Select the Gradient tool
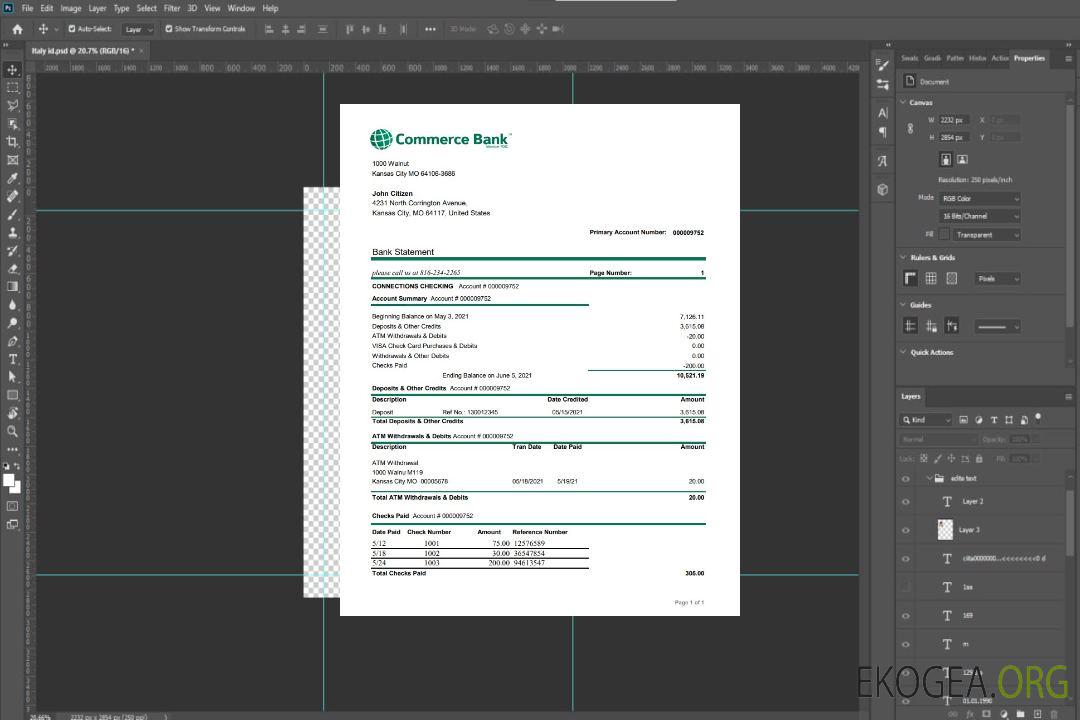 pos(12,287)
